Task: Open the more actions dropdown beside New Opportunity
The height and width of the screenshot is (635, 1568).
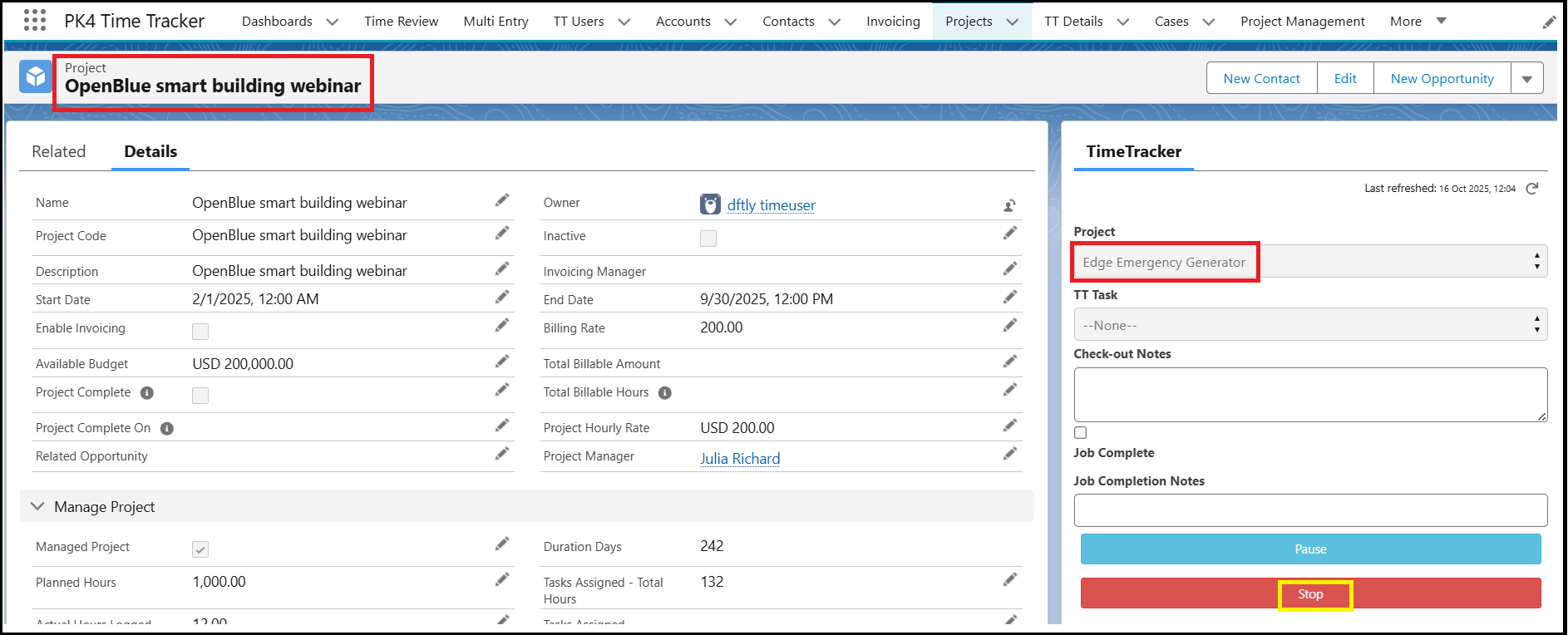Action: (x=1527, y=79)
